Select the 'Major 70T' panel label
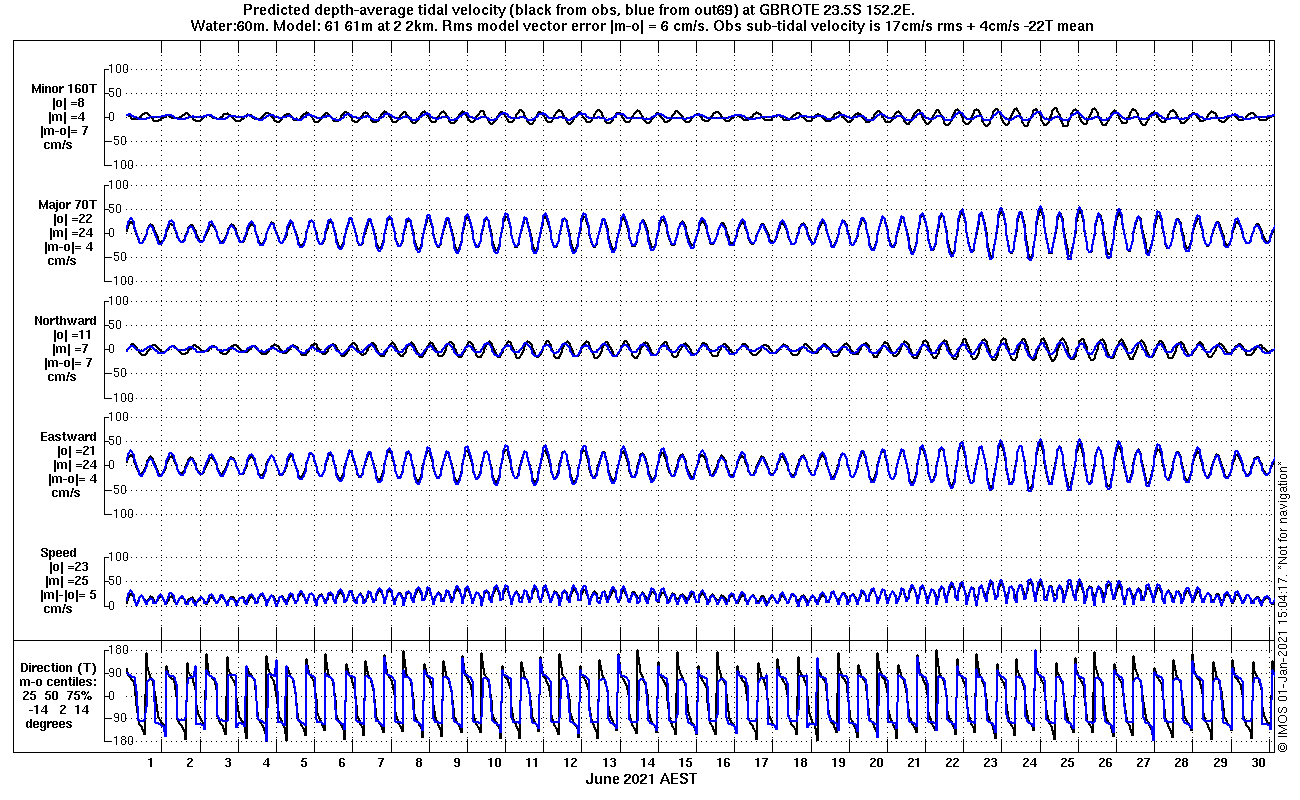The height and width of the screenshot is (800, 1300). pos(67,205)
